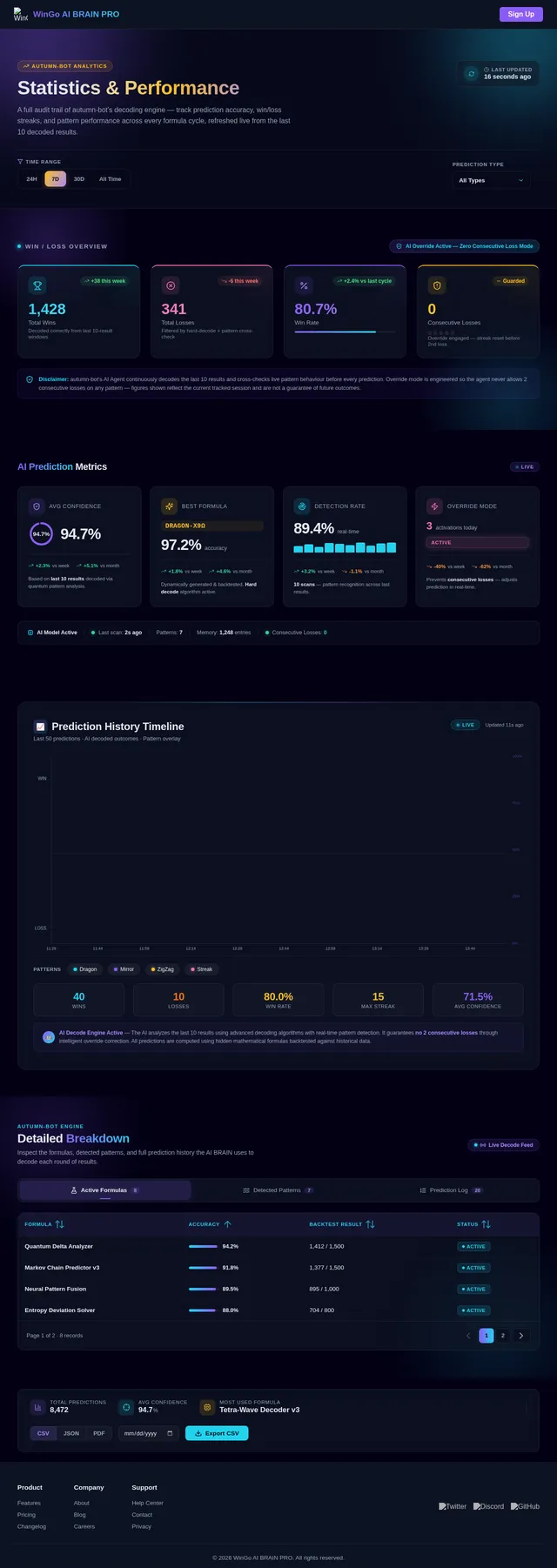Click the mm/dd/yyyy date input field
The image size is (557, 1568).
coord(148,1433)
